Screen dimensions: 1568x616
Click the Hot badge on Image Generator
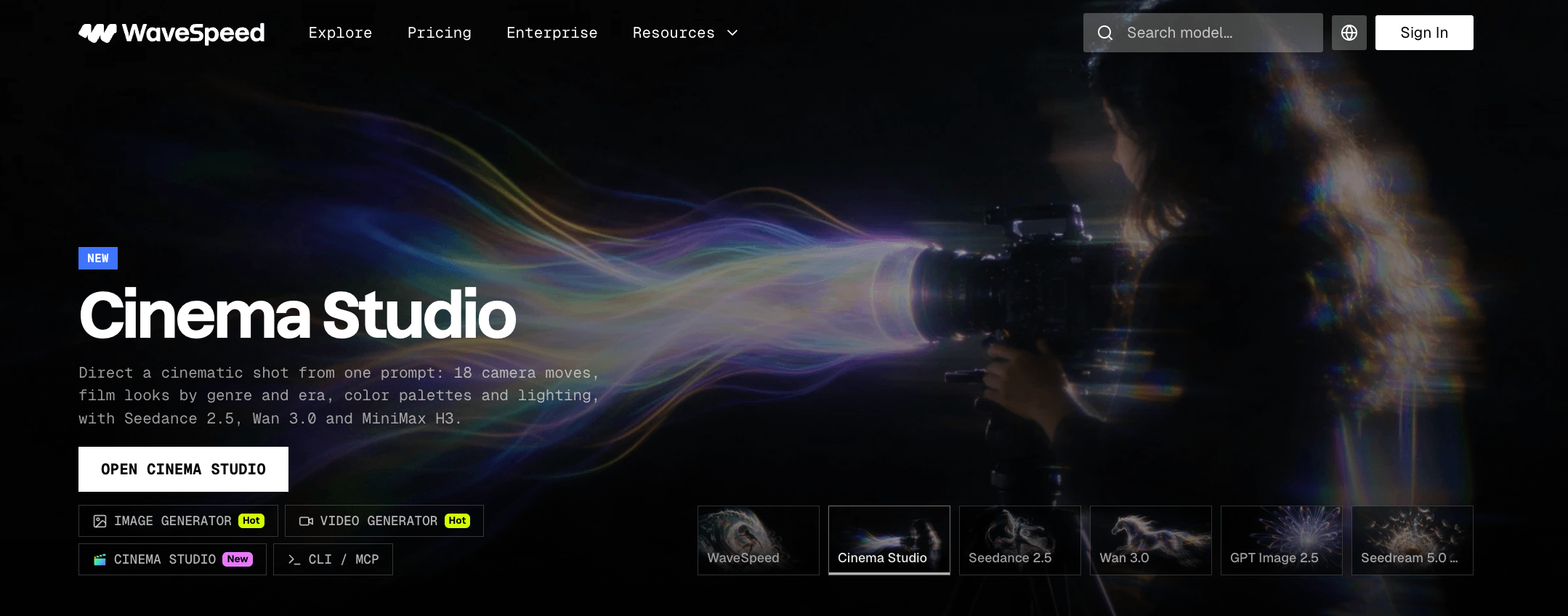click(251, 521)
